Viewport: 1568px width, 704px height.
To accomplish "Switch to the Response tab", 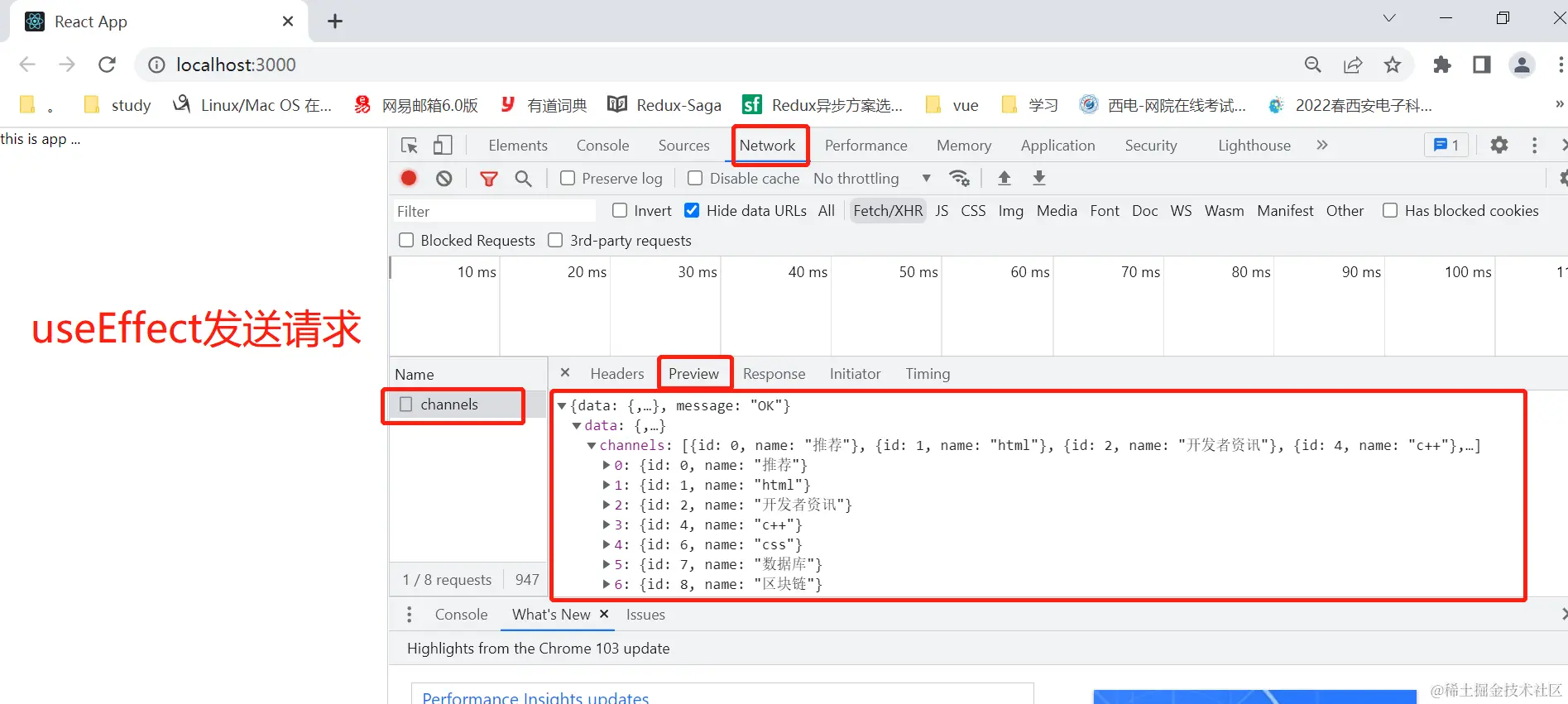I will (x=774, y=374).
